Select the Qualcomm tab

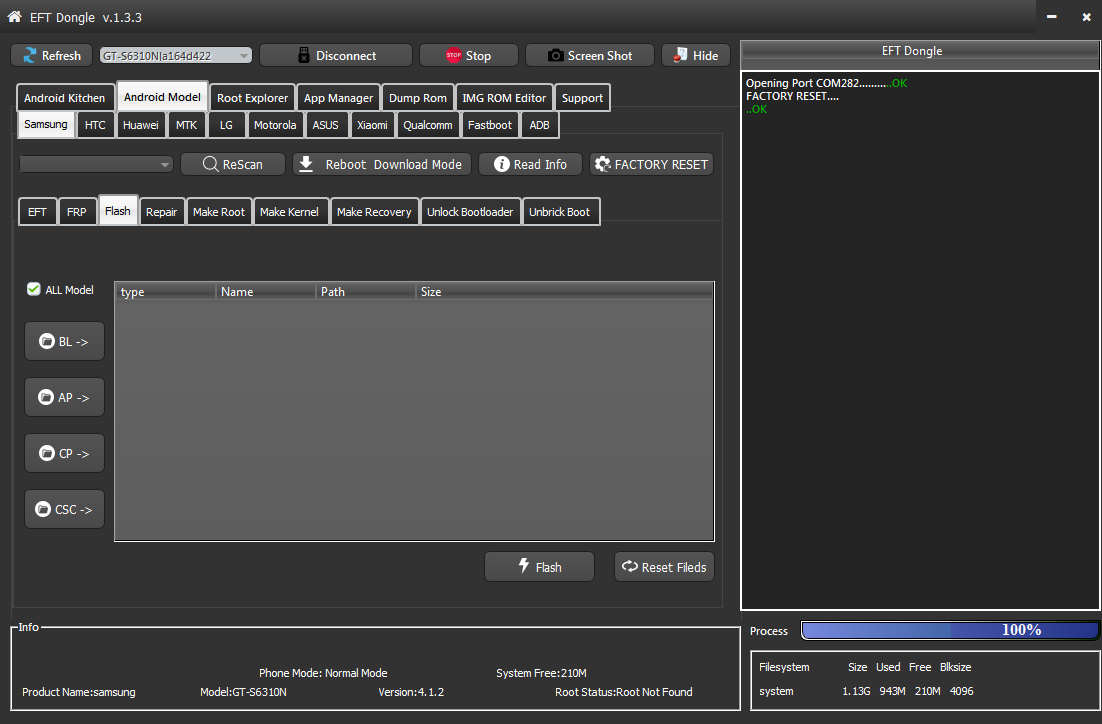tap(427, 125)
